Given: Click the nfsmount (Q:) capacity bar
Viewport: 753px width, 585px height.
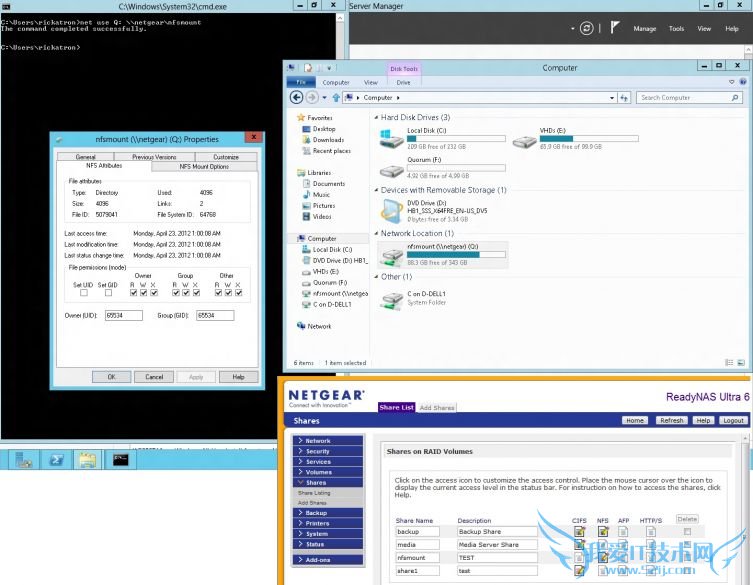Looking at the screenshot, I should point(456,255).
